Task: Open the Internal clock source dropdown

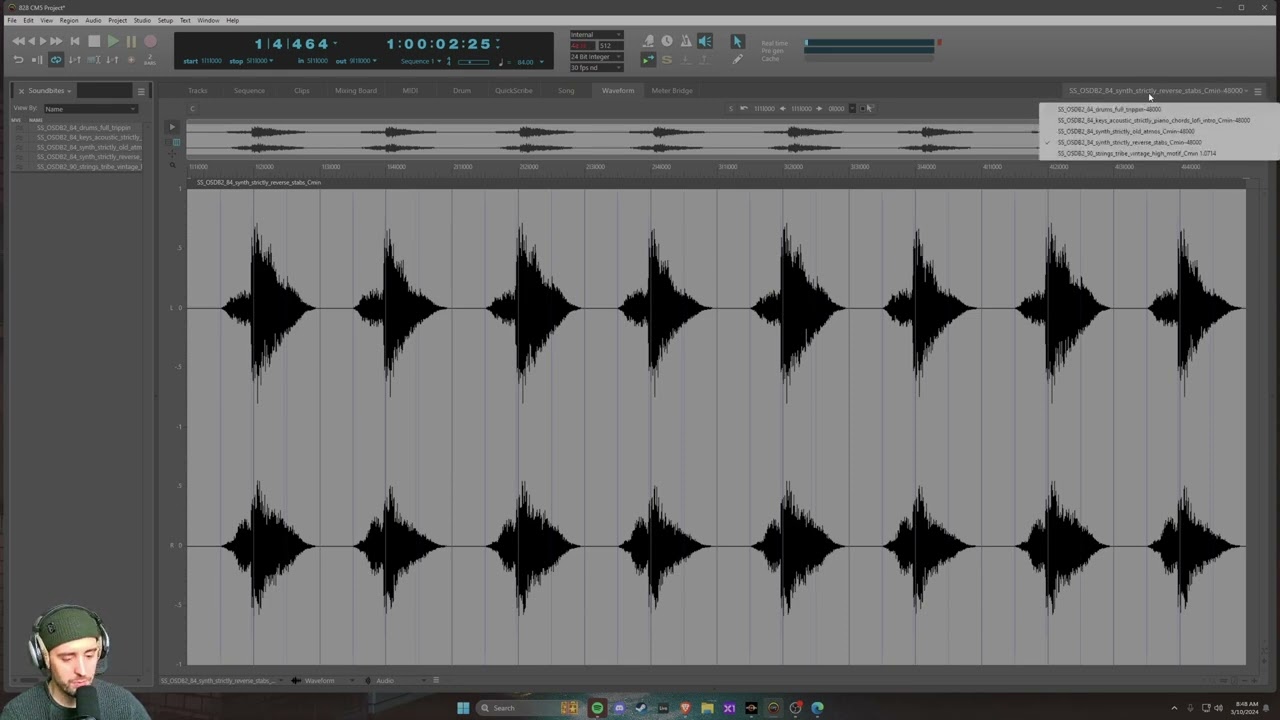Action: (596, 34)
